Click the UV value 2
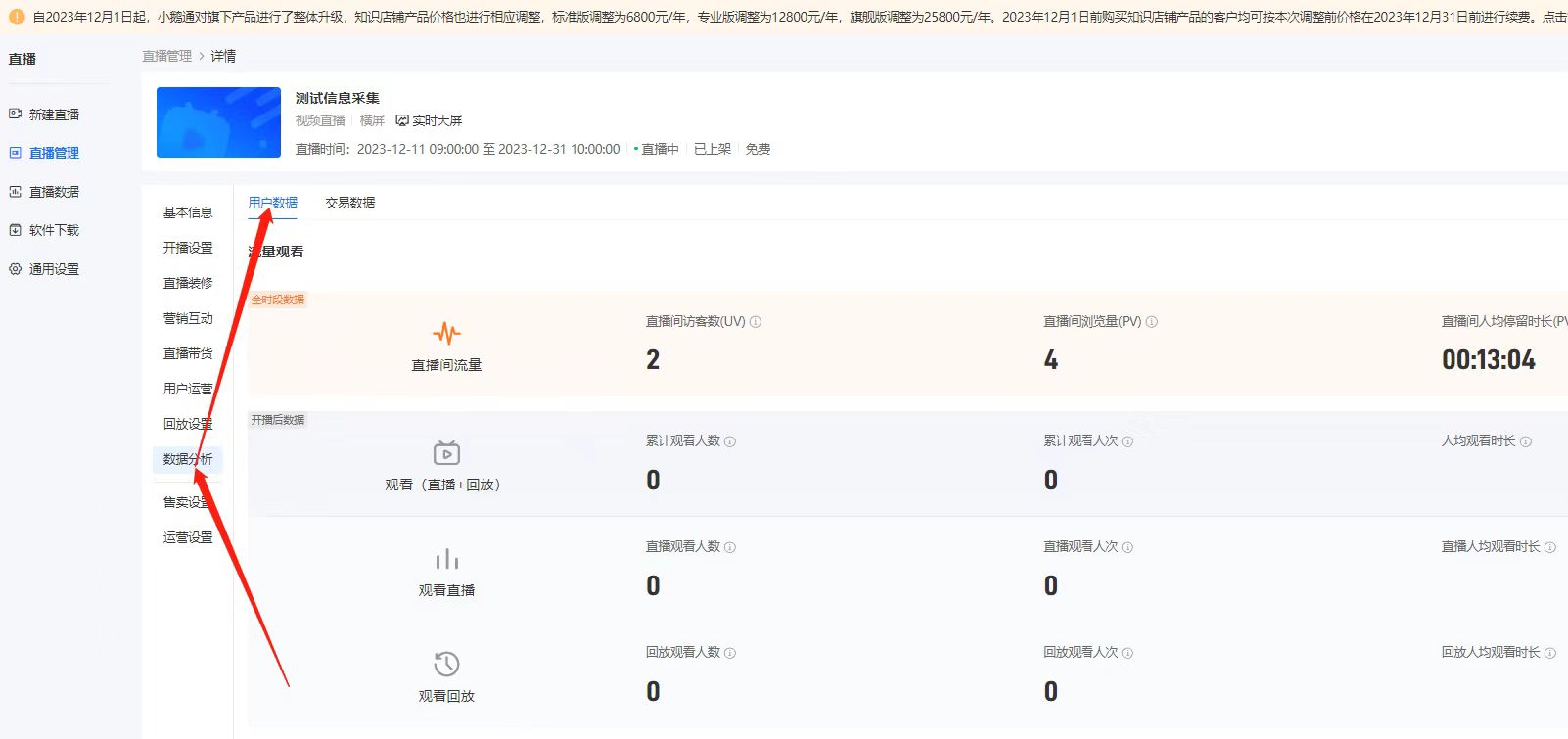Viewport: 1568px width, 739px height. 653,360
